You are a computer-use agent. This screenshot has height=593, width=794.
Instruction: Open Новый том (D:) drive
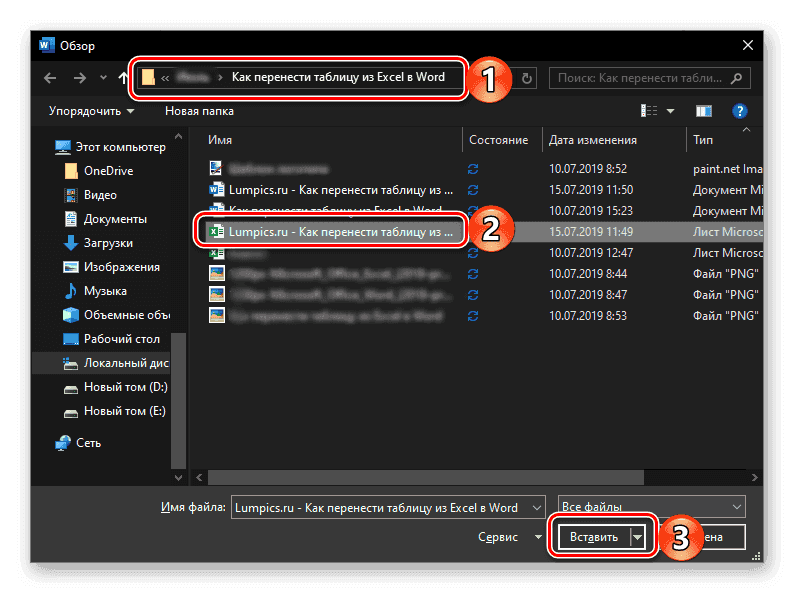115,387
